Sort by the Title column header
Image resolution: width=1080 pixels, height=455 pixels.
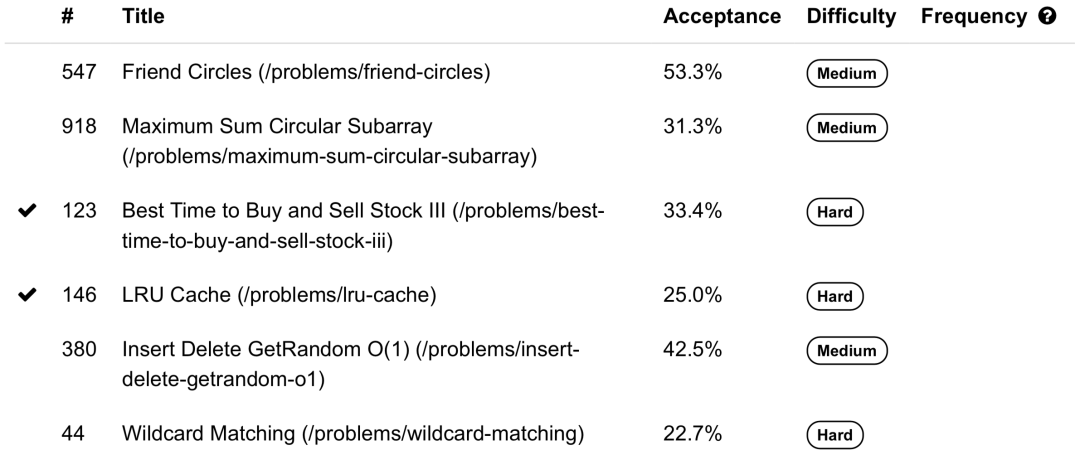[x=143, y=17]
